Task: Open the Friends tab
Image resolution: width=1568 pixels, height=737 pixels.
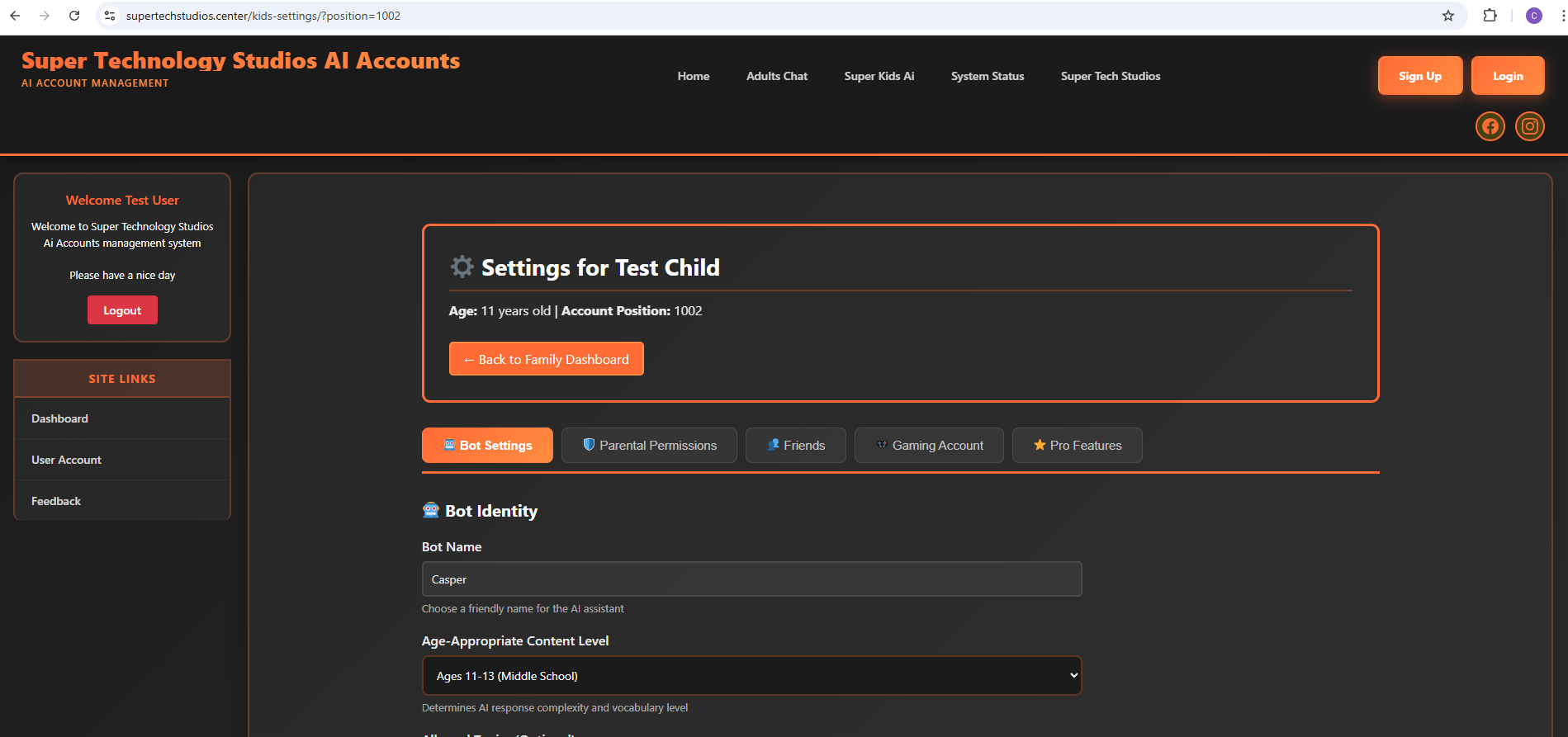Action: [796, 446]
